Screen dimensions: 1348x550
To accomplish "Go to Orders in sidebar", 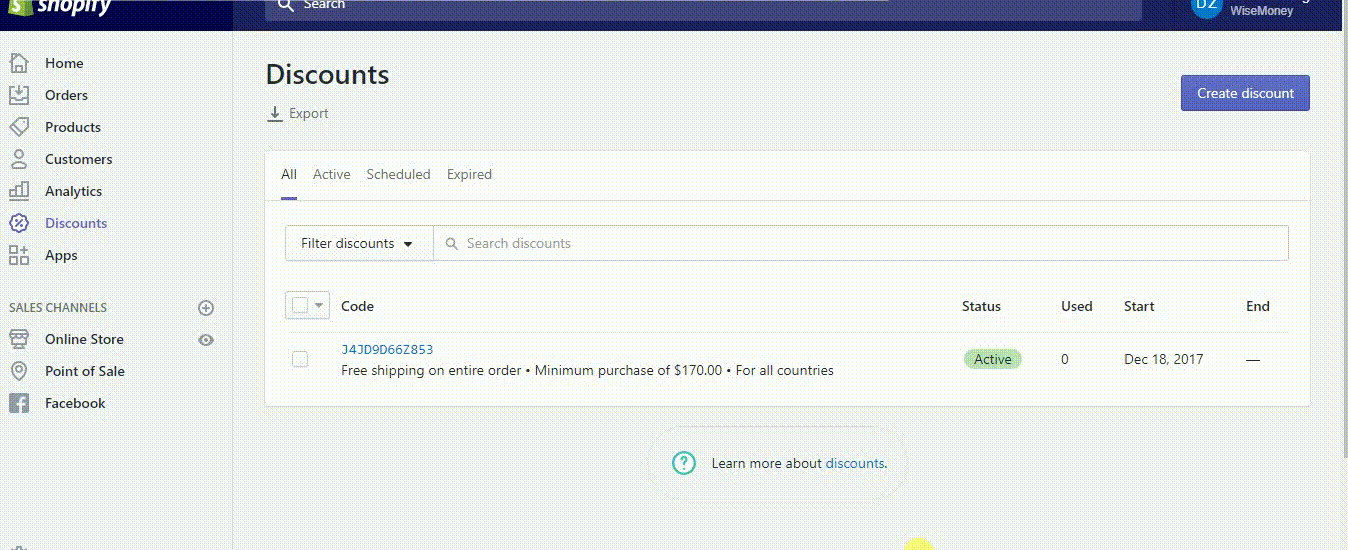I will pos(66,95).
